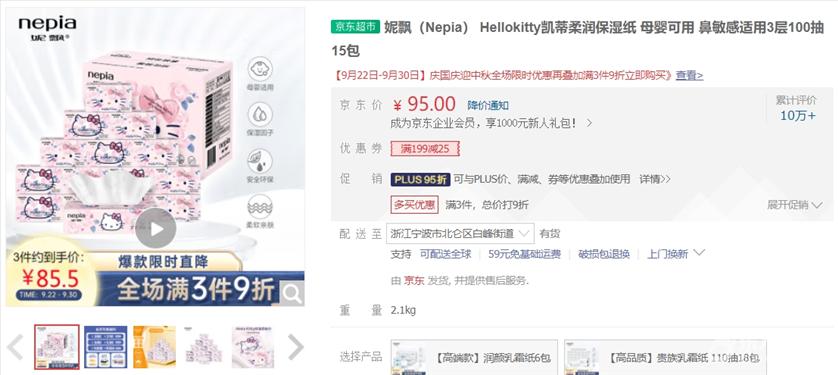The width and height of the screenshot is (838, 375).
Task: Open the 查看> promotion link
Action: tap(689, 75)
